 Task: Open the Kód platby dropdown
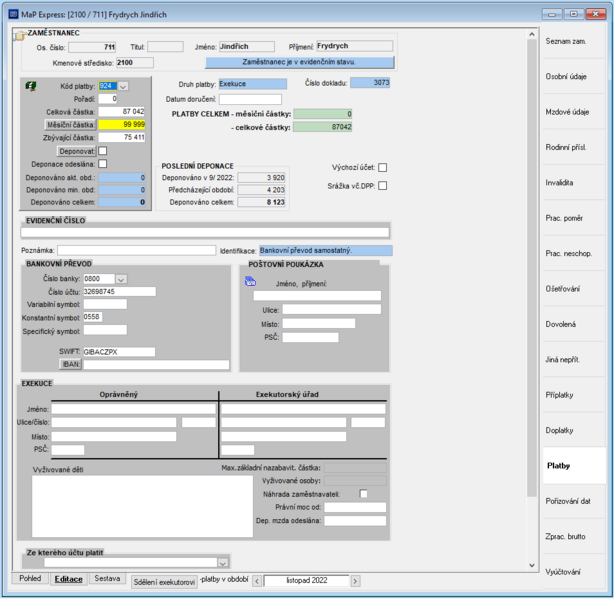(123, 86)
